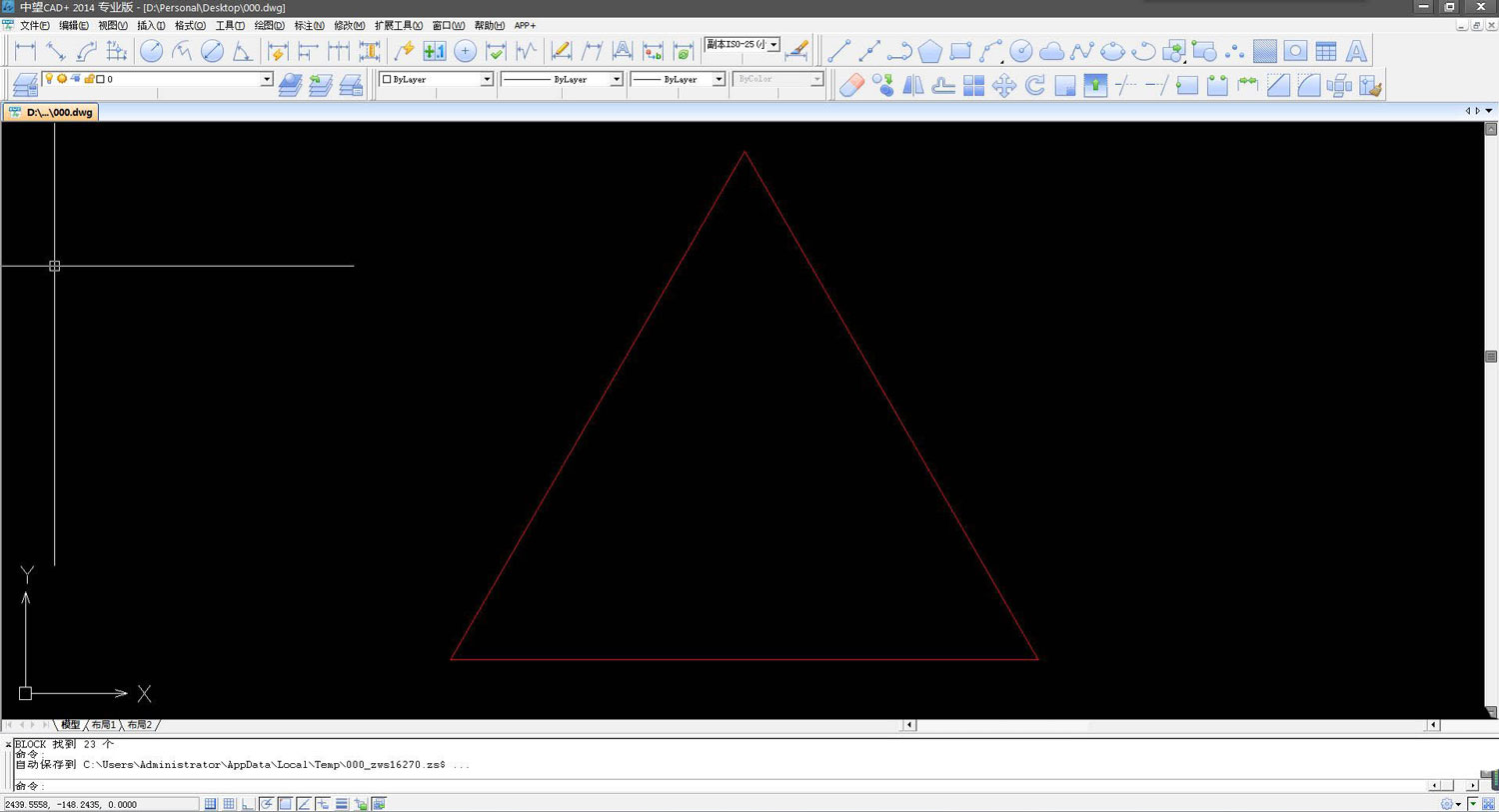Open the ByLayer linetype dropdown
Viewport: 1499px width, 812px height.
tap(616, 79)
